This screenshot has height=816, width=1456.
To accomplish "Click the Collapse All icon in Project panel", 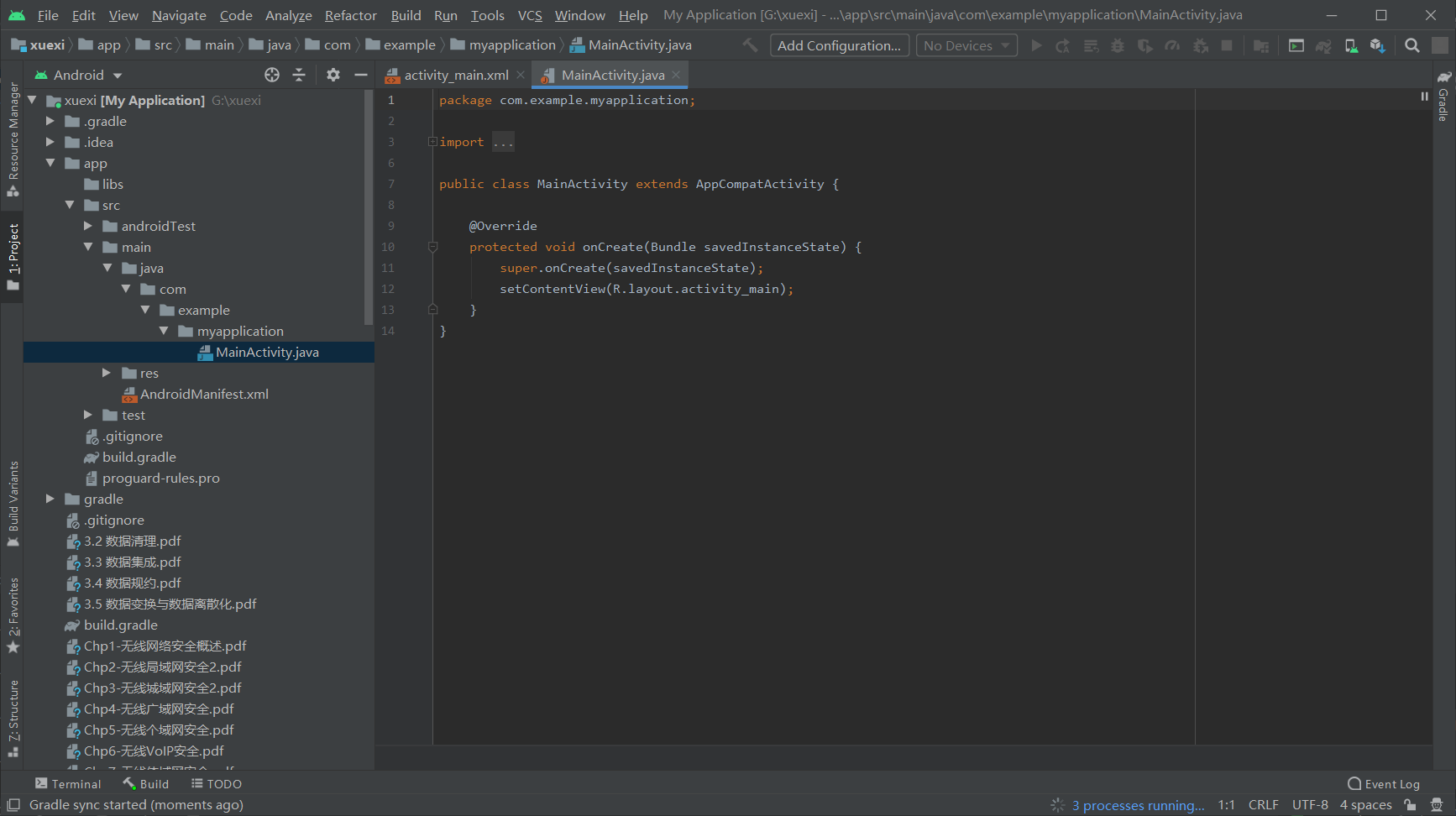I will click(x=299, y=75).
